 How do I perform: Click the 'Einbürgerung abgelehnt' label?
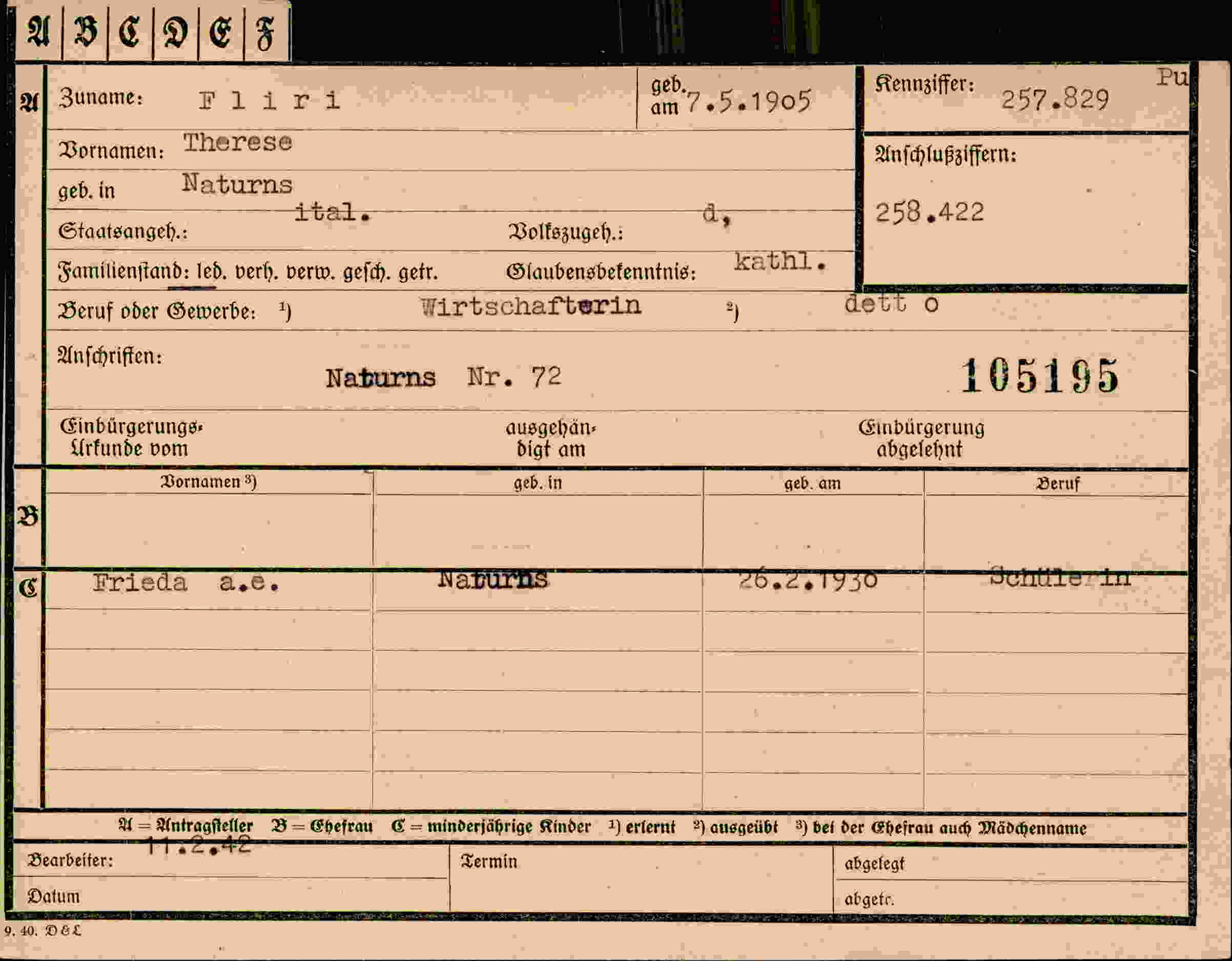(x=921, y=439)
